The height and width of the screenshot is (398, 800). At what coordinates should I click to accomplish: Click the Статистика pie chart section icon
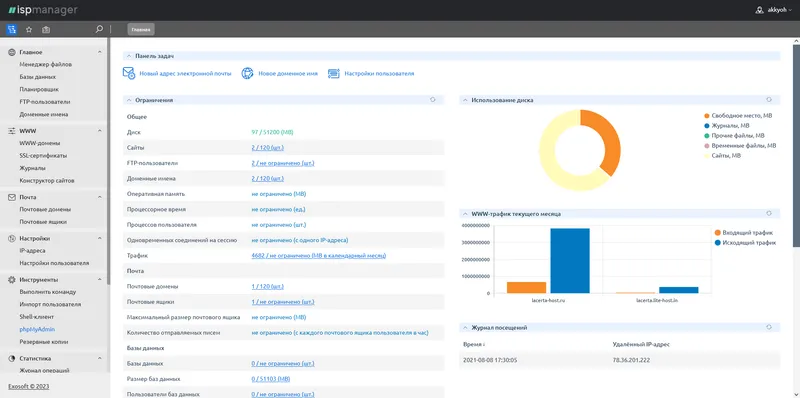[x=12, y=358]
